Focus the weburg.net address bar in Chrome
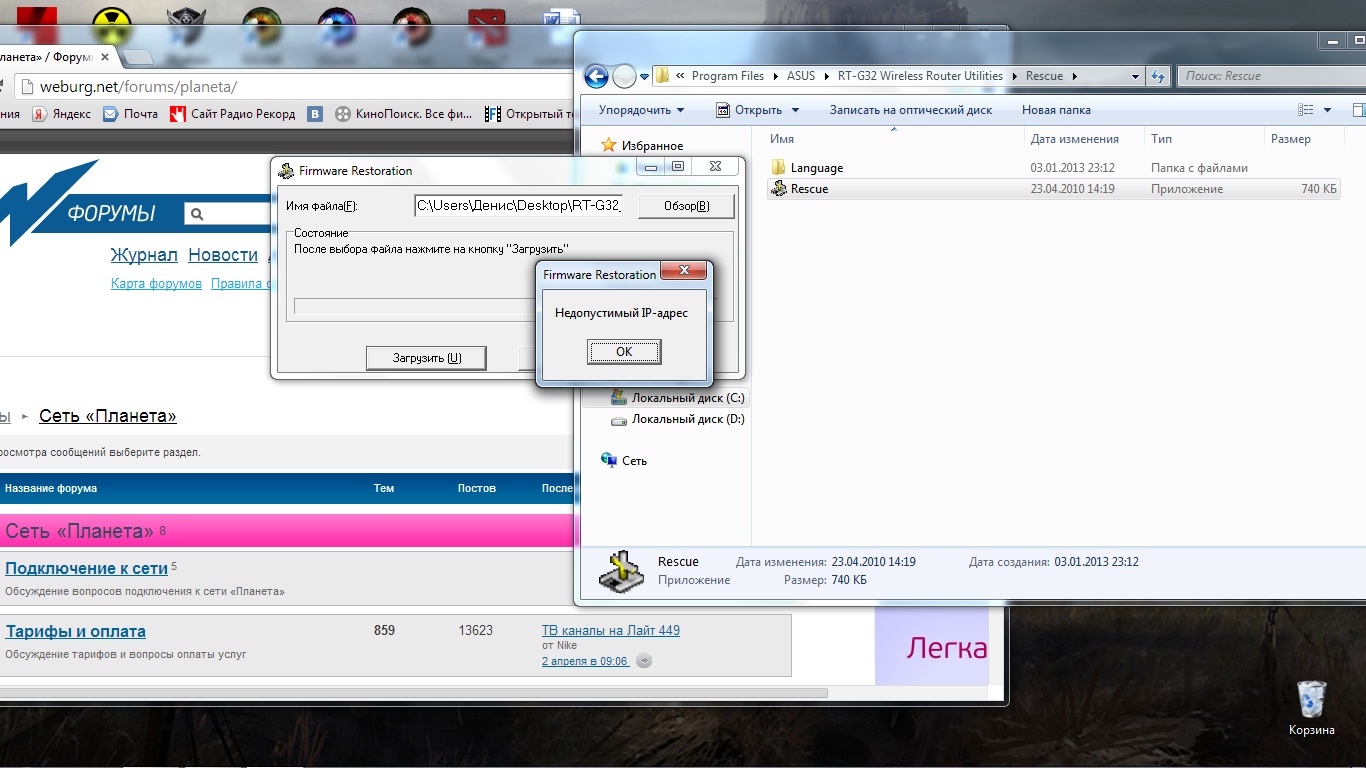Image resolution: width=1366 pixels, height=768 pixels. (290, 87)
